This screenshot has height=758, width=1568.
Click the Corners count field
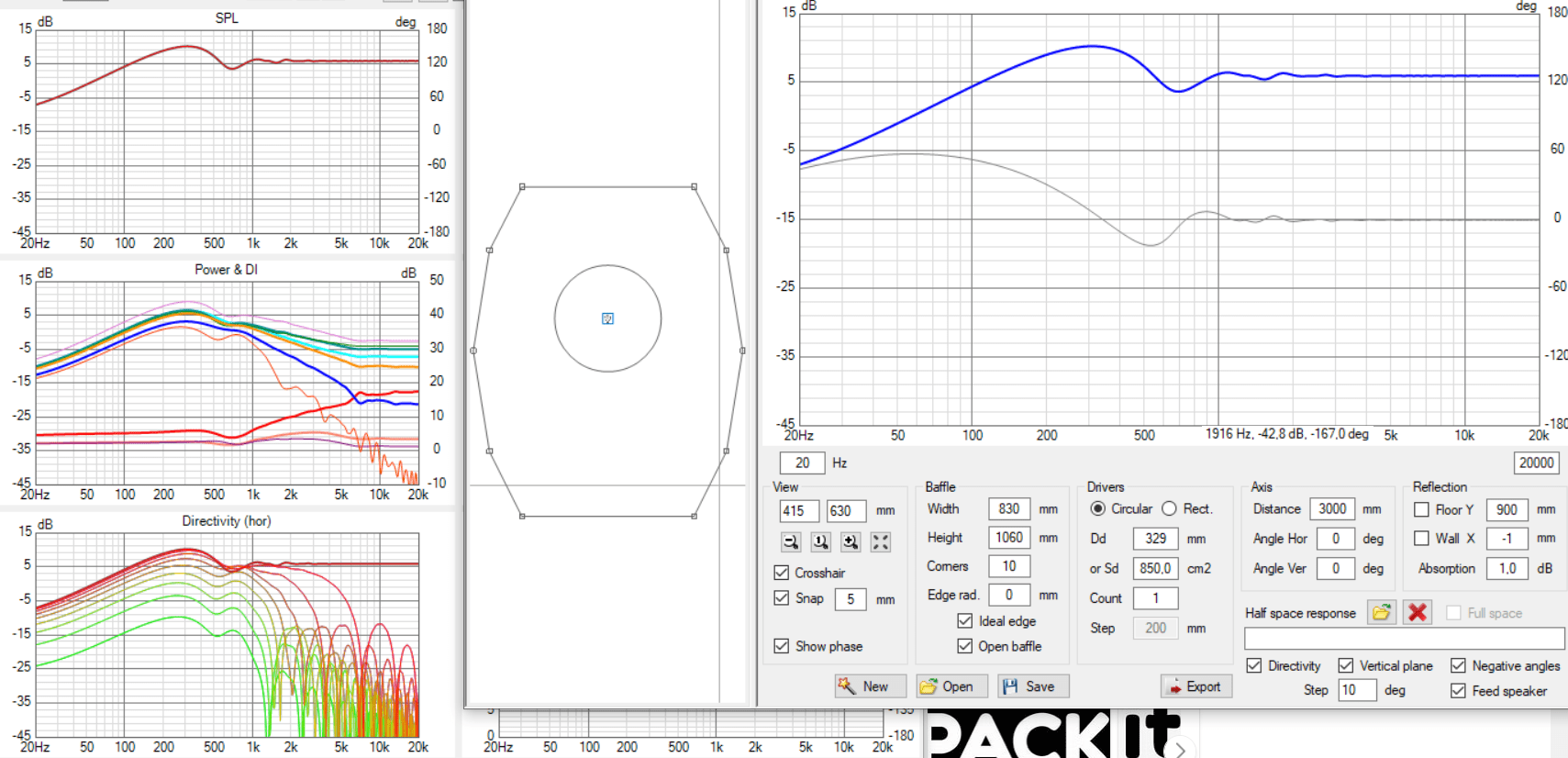1009,566
